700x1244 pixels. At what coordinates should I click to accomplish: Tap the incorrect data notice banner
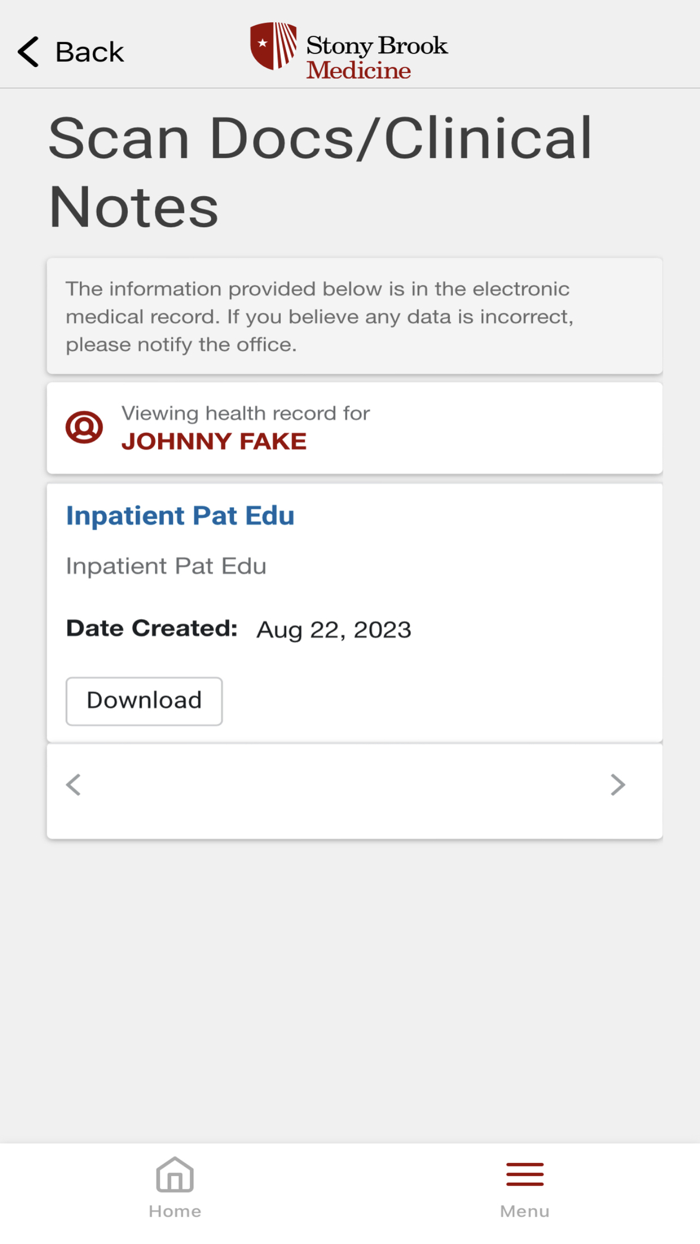tap(354, 315)
